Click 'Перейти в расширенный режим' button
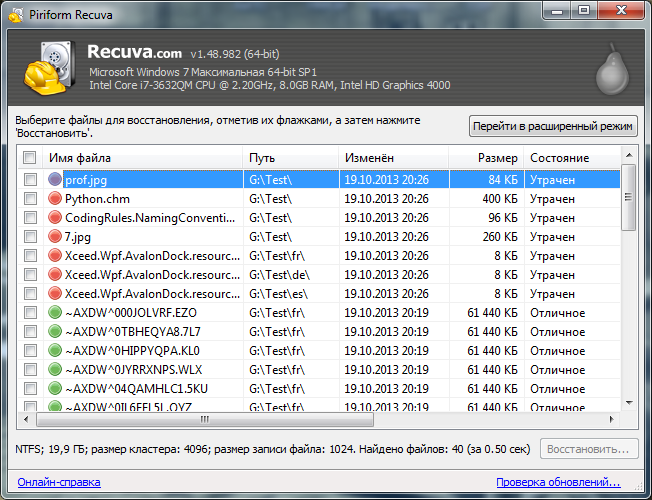 click(553, 126)
